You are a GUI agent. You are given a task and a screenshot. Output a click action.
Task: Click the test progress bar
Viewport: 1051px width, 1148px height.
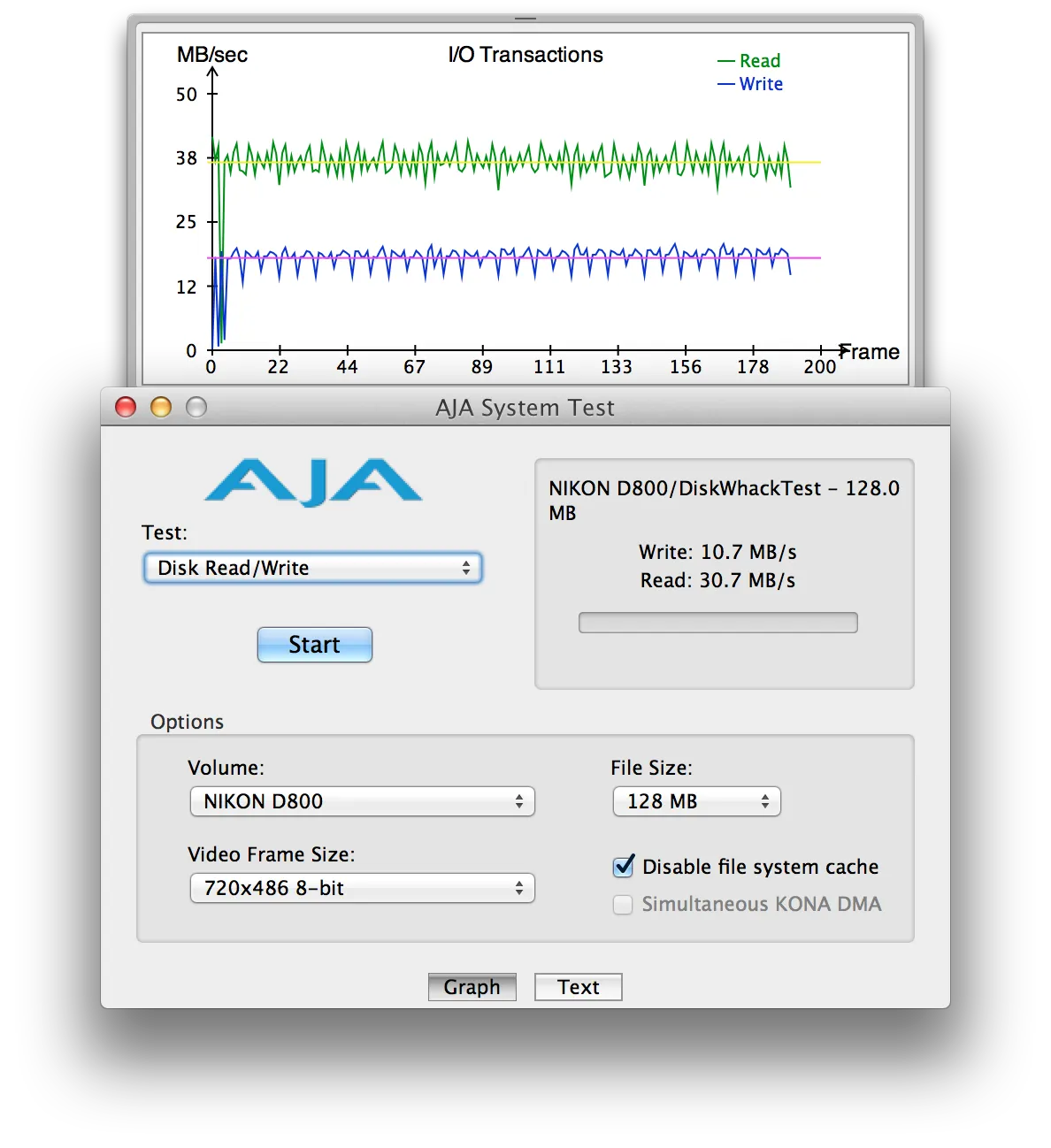pyautogui.click(x=717, y=623)
